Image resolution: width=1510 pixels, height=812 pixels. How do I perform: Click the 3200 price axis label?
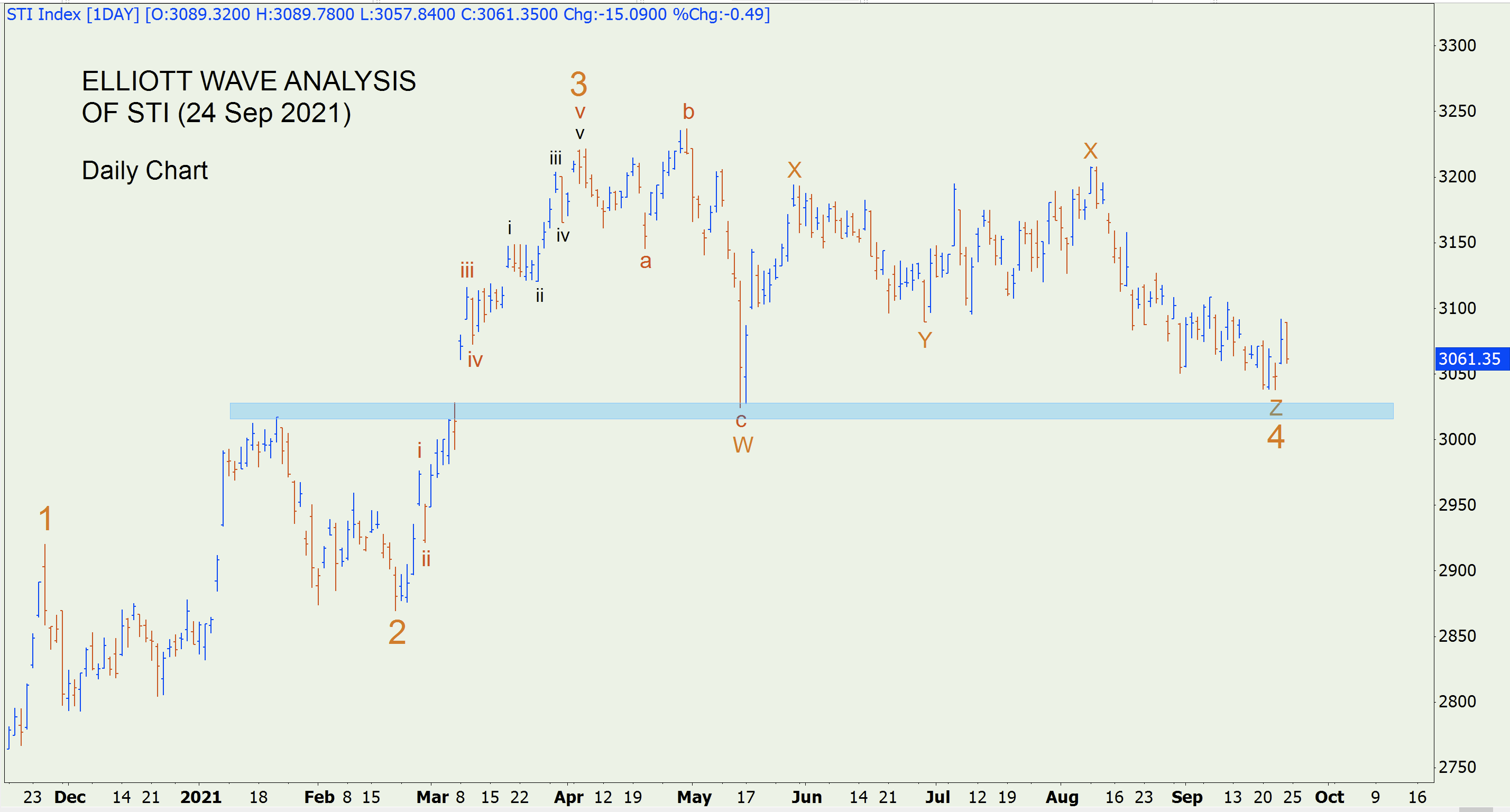(x=1457, y=177)
